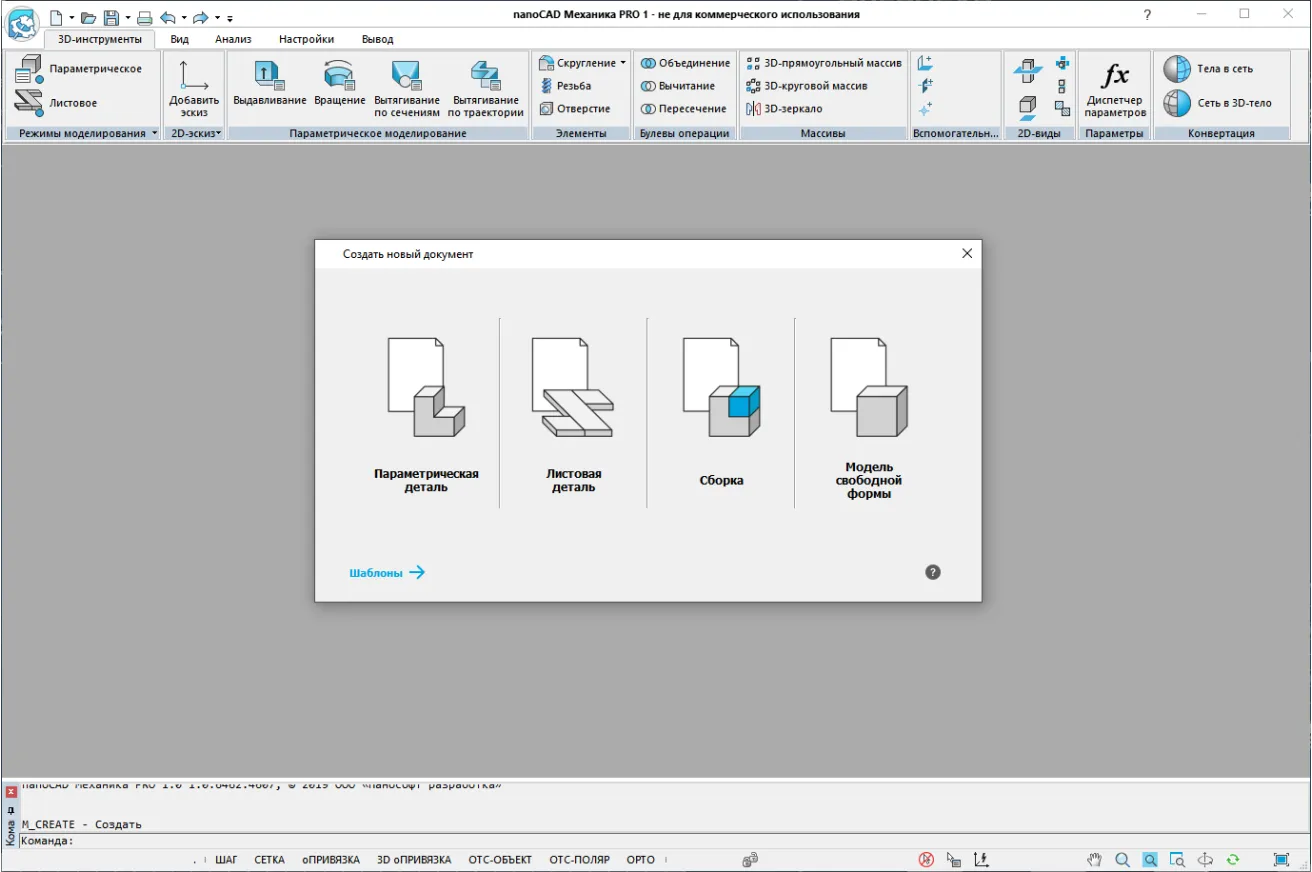Switch to the Вид ribbon tab

(x=179, y=39)
